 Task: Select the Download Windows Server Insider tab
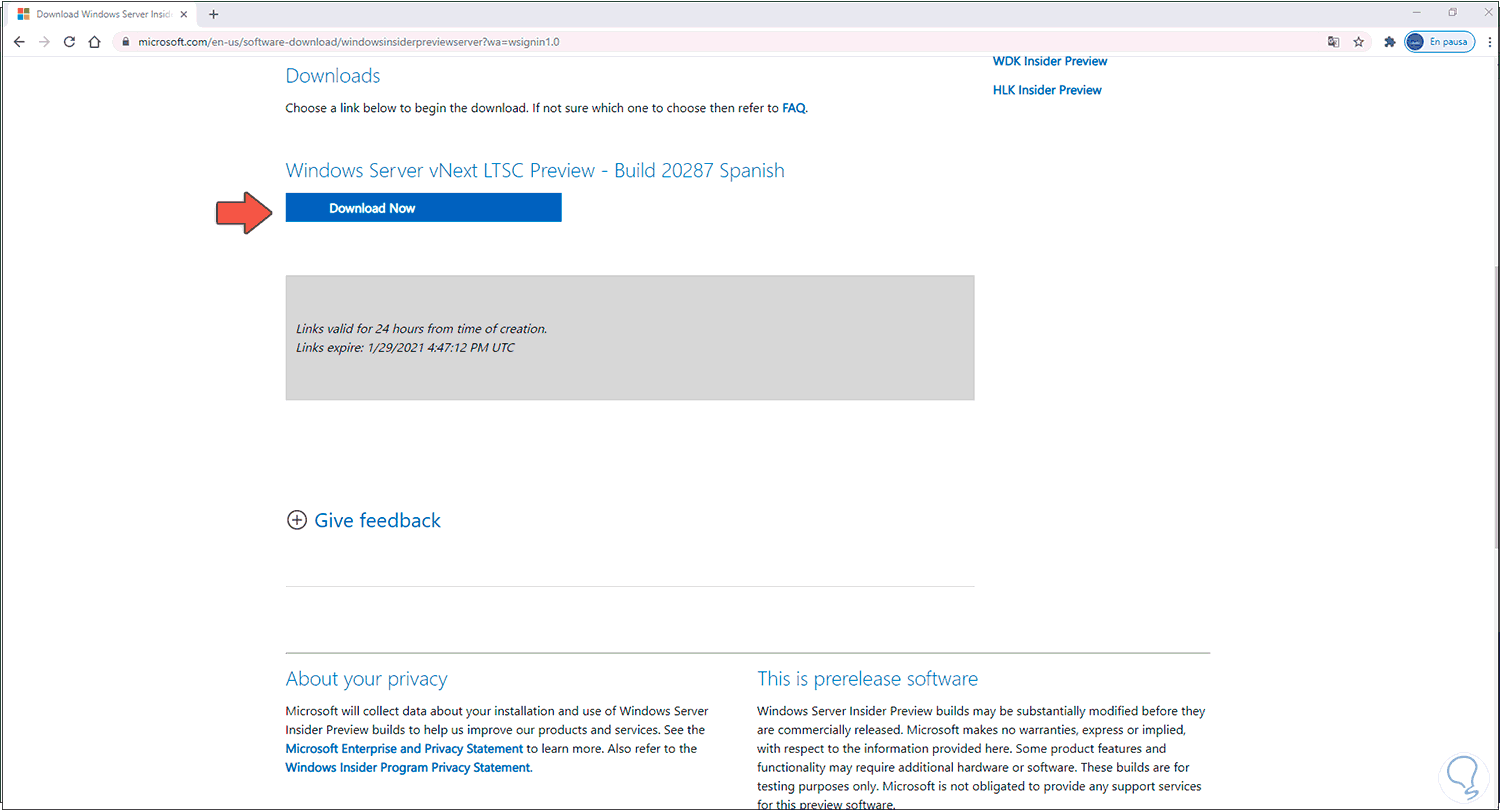(100, 14)
